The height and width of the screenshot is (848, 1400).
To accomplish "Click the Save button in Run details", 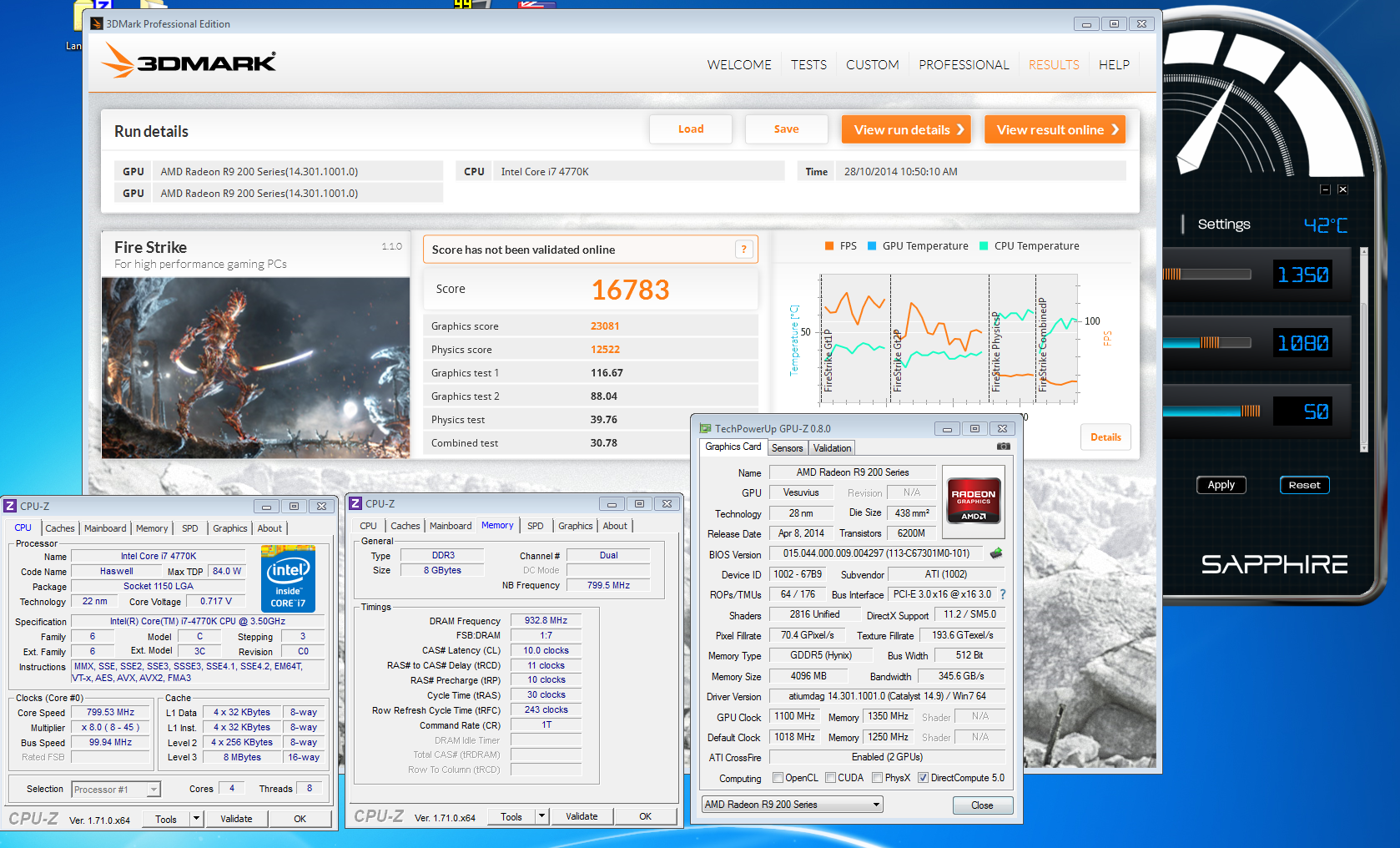I will 786,129.
